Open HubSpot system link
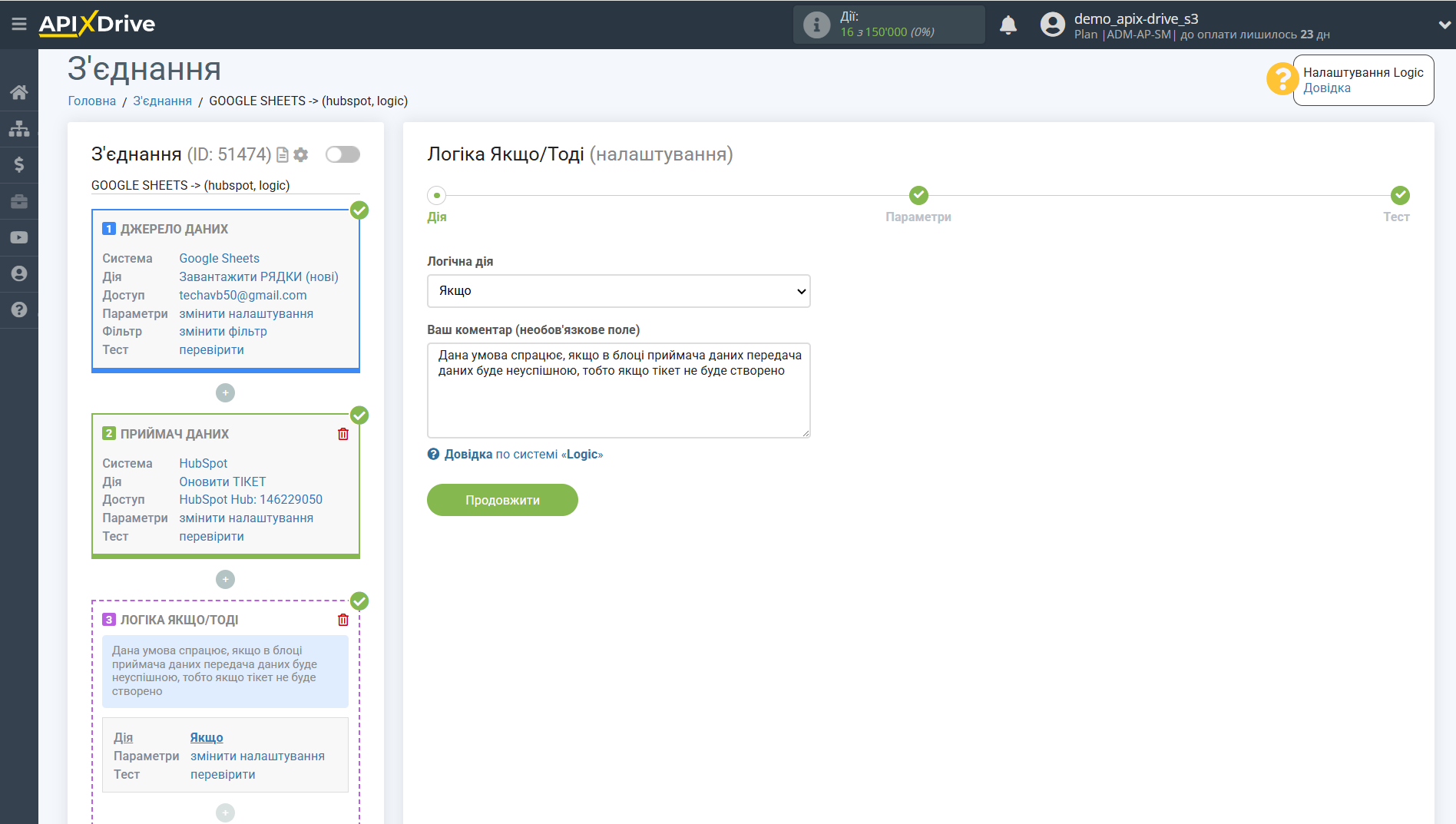The width and height of the screenshot is (1456, 824). [203, 463]
